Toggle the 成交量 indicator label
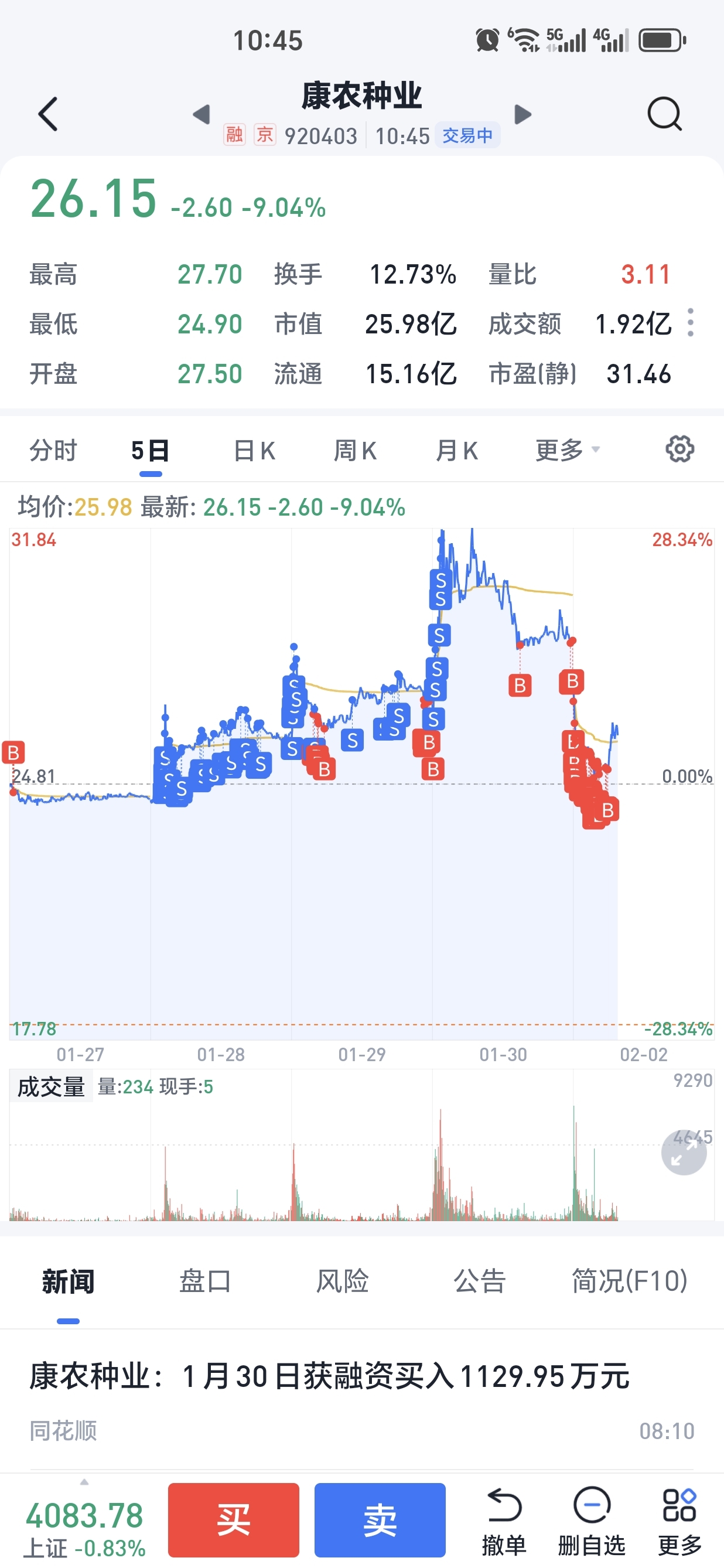724x1568 pixels. (51, 1086)
